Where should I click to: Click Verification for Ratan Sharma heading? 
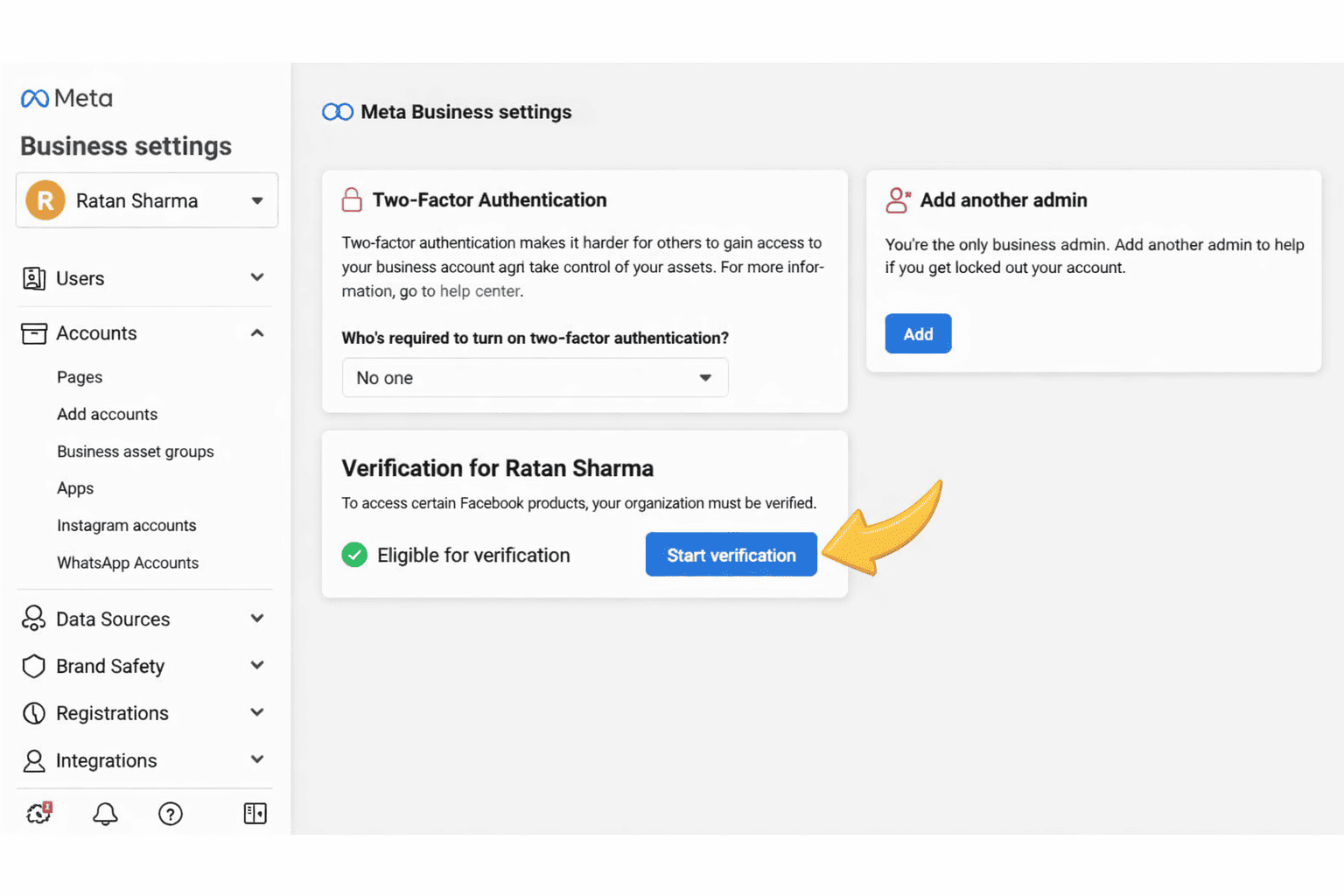(x=498, y=468)
